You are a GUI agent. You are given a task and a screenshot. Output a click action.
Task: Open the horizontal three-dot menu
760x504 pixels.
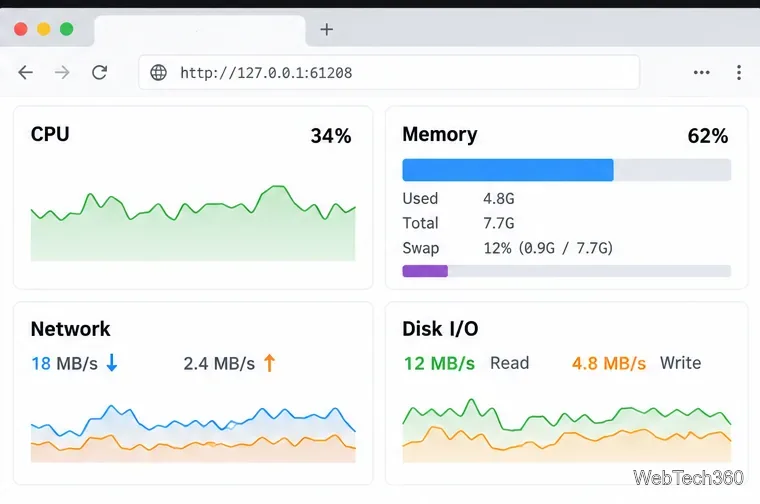point(701,73)
